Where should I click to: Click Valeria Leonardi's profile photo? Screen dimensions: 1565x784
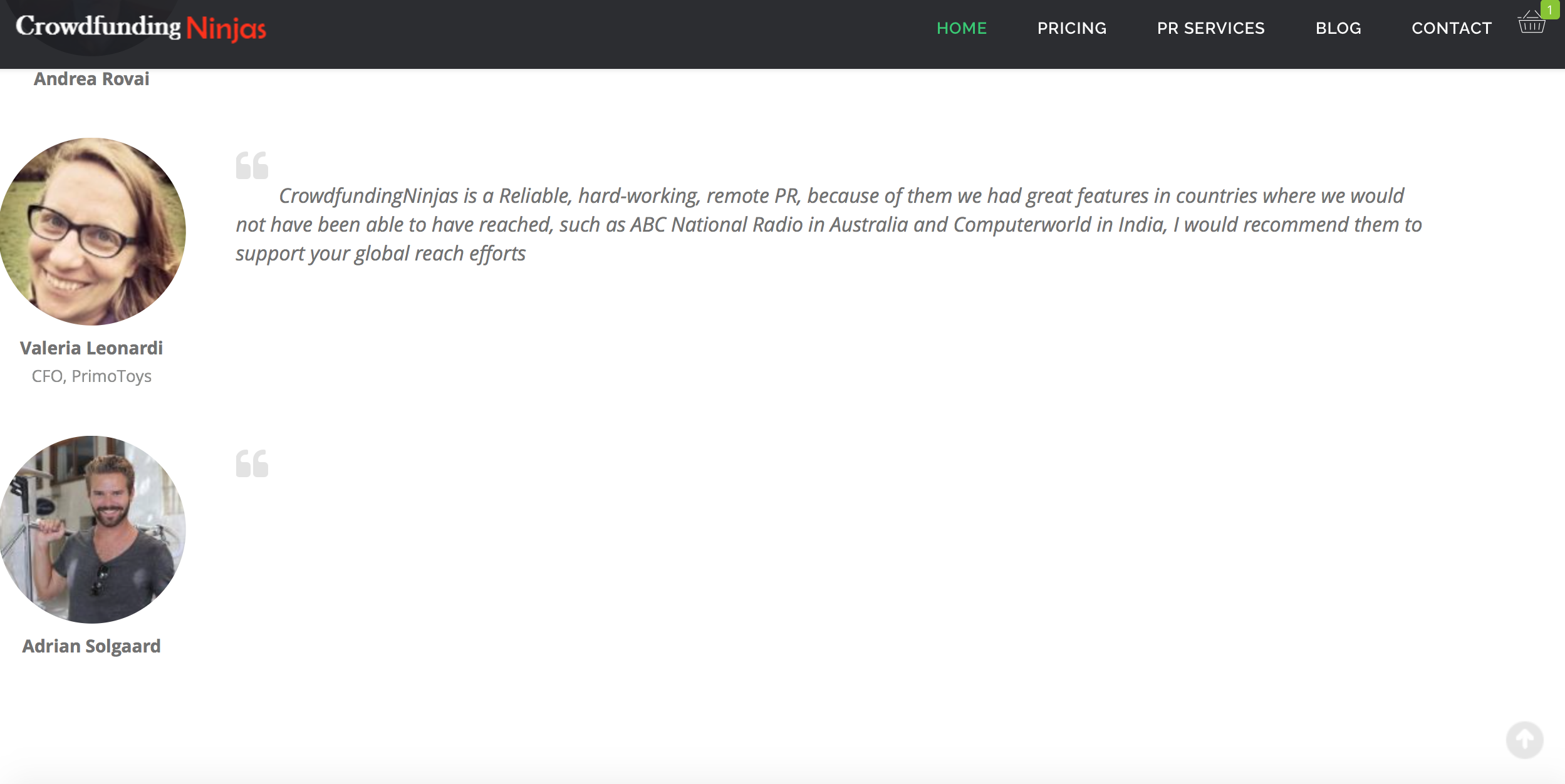92,232
